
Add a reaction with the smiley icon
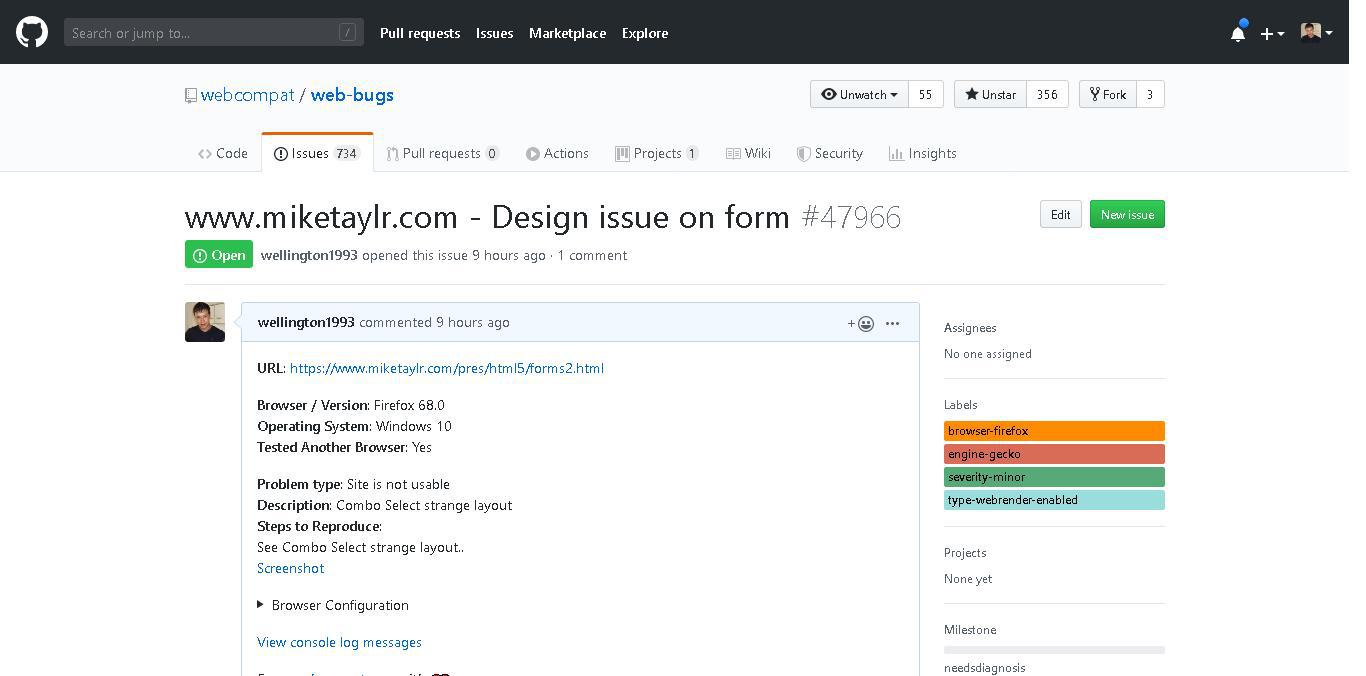pyautogui.click(x=861, y=323)
